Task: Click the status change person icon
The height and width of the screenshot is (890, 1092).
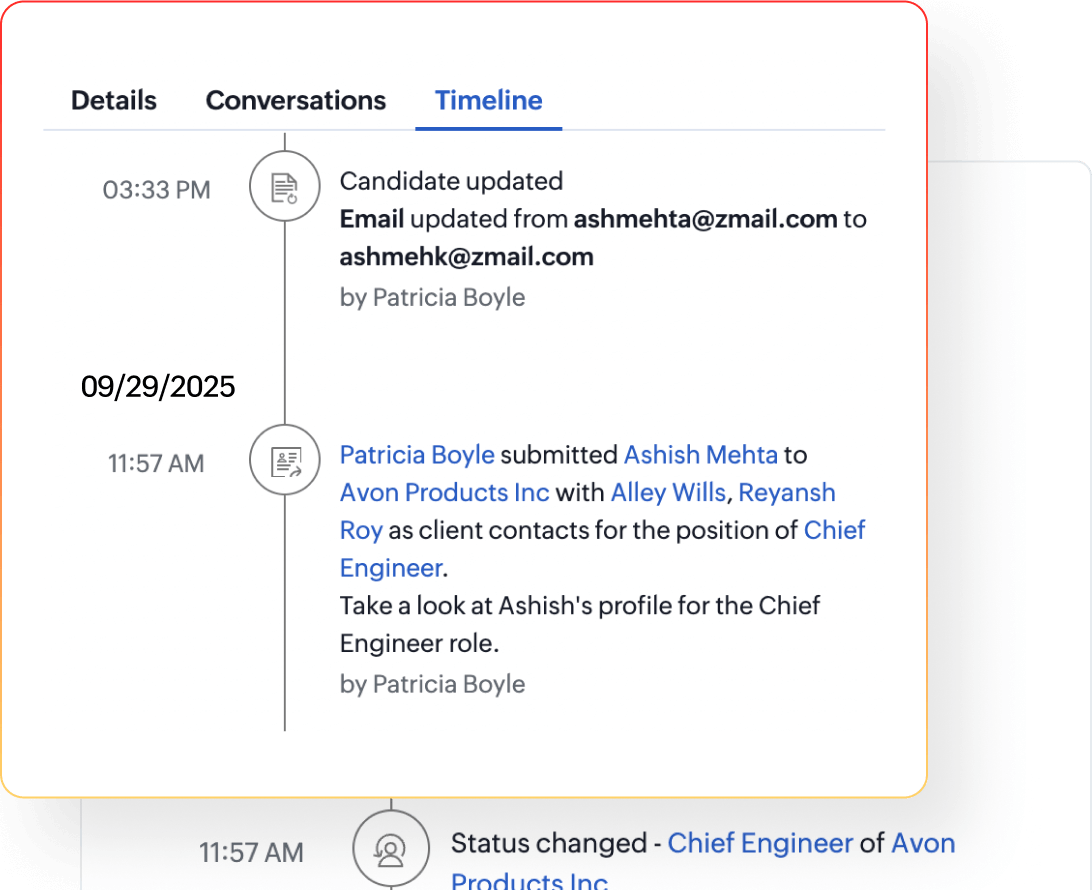Action: [391, 850]
